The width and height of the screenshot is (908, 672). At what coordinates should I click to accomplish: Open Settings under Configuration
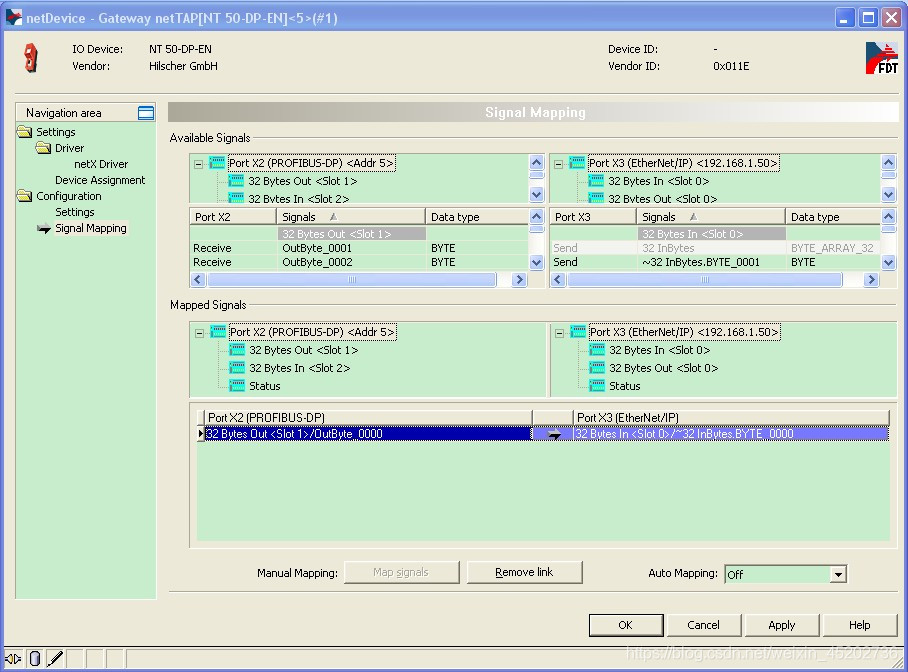(x=75, y=213)
